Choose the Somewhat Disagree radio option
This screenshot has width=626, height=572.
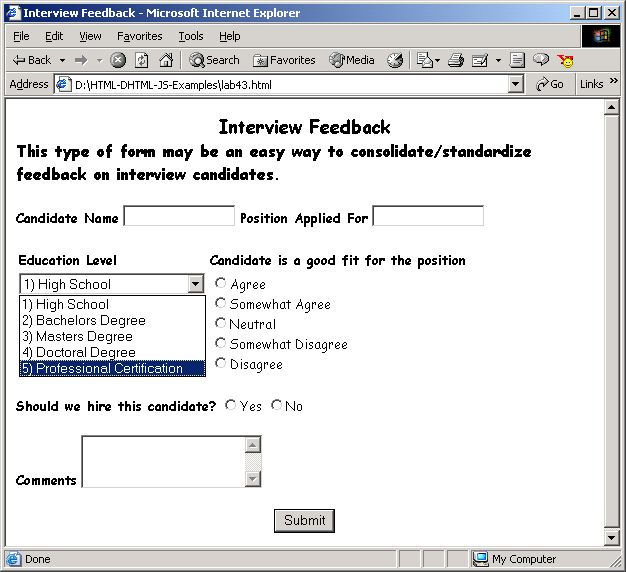click(x=221, y=344)
